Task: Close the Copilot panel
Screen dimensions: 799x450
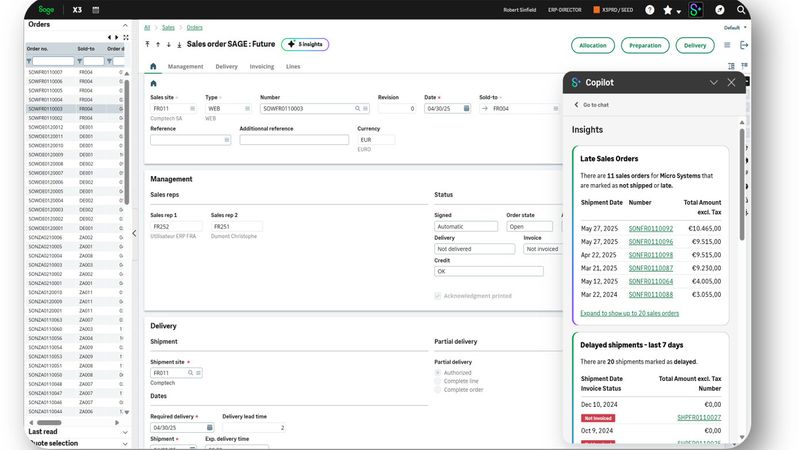Action: coord(731,82)
